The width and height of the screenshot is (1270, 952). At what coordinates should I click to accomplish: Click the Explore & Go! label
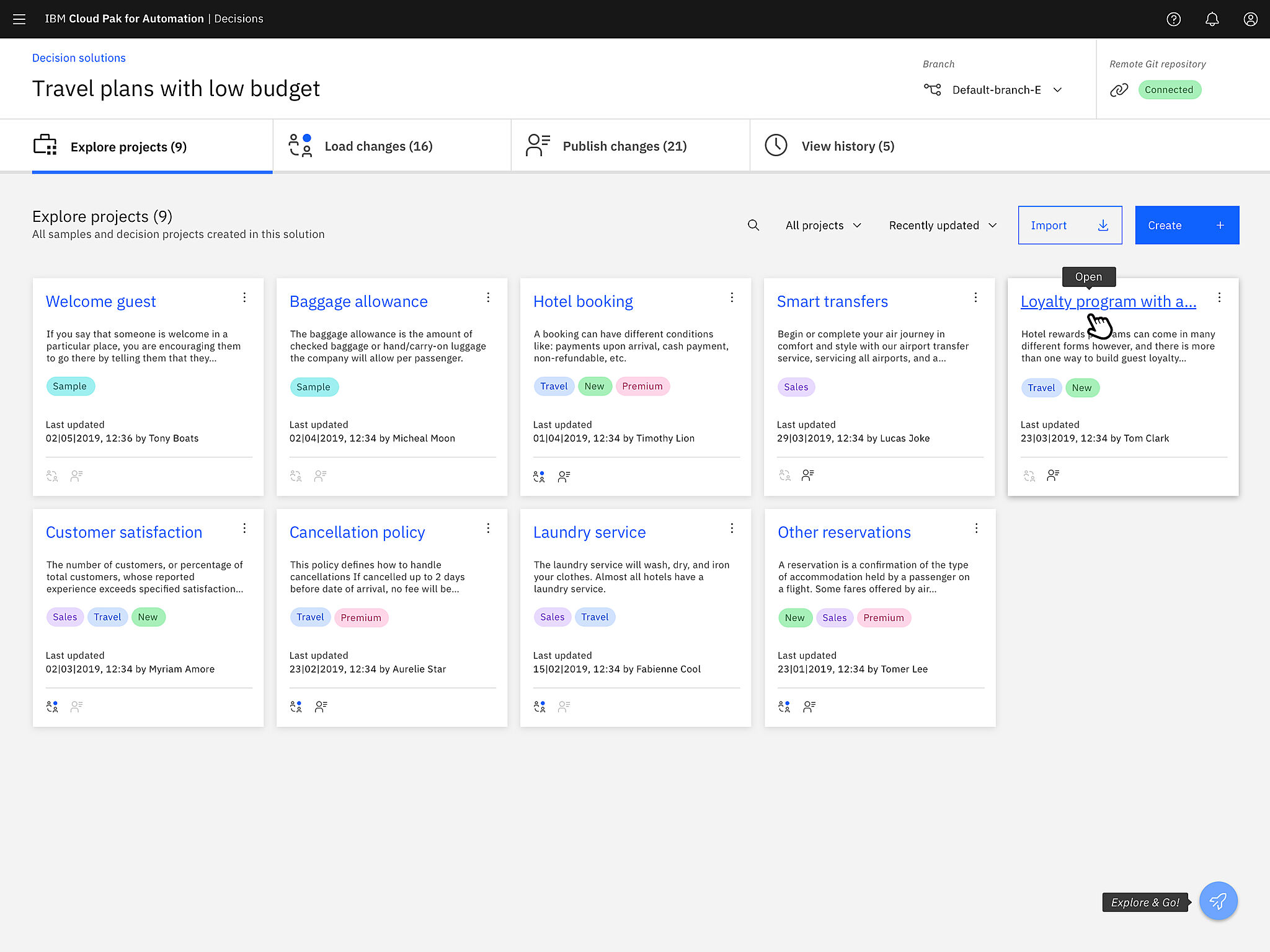coord(1145,902)
